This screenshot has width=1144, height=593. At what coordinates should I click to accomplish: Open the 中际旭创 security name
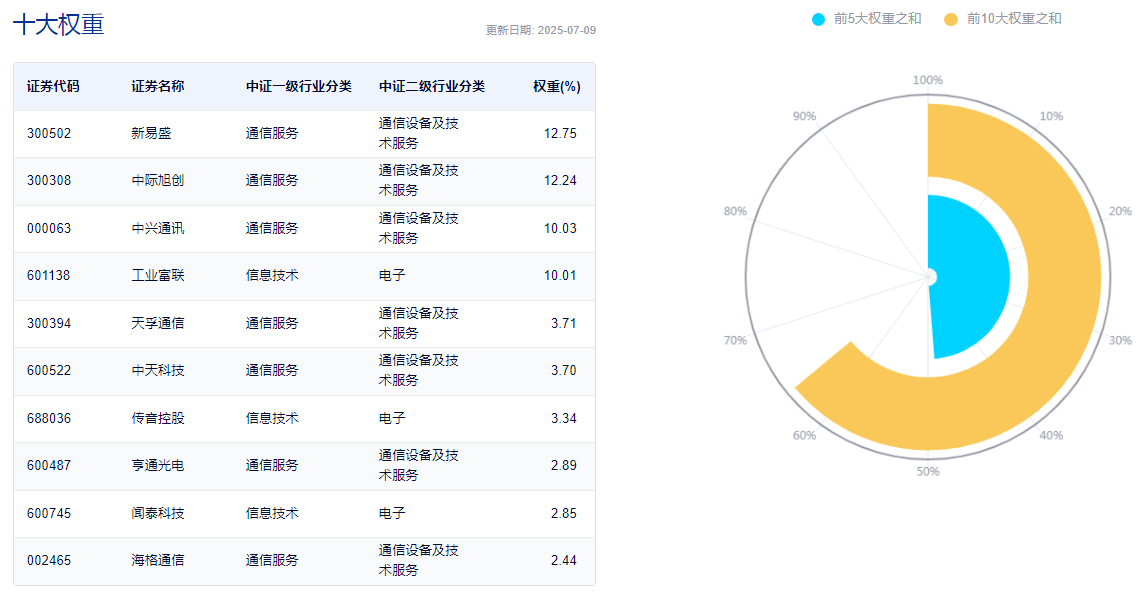[158, 180]
